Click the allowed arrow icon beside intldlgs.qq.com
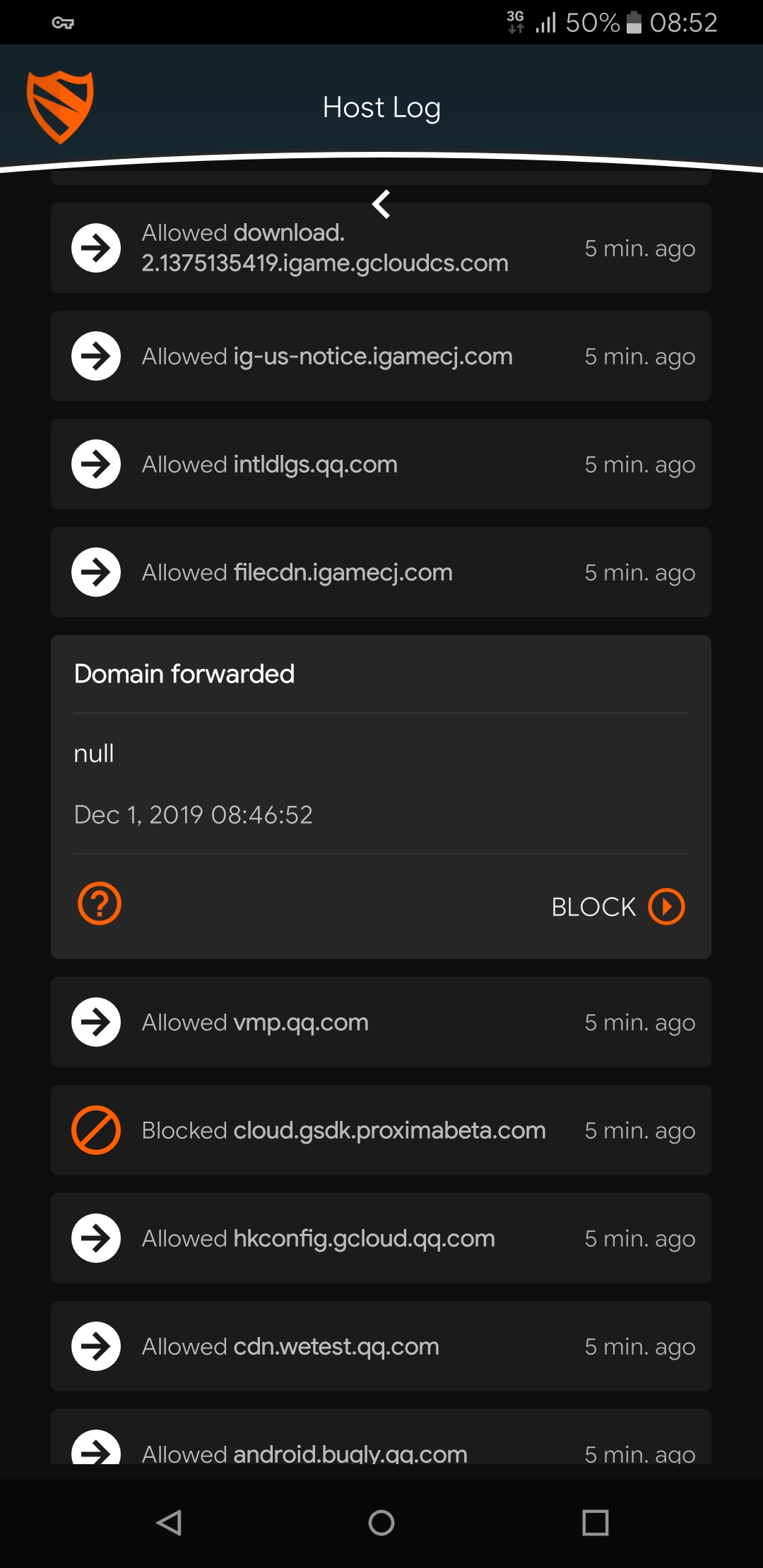Screen dimensions: 763x1568 point(95,464)
